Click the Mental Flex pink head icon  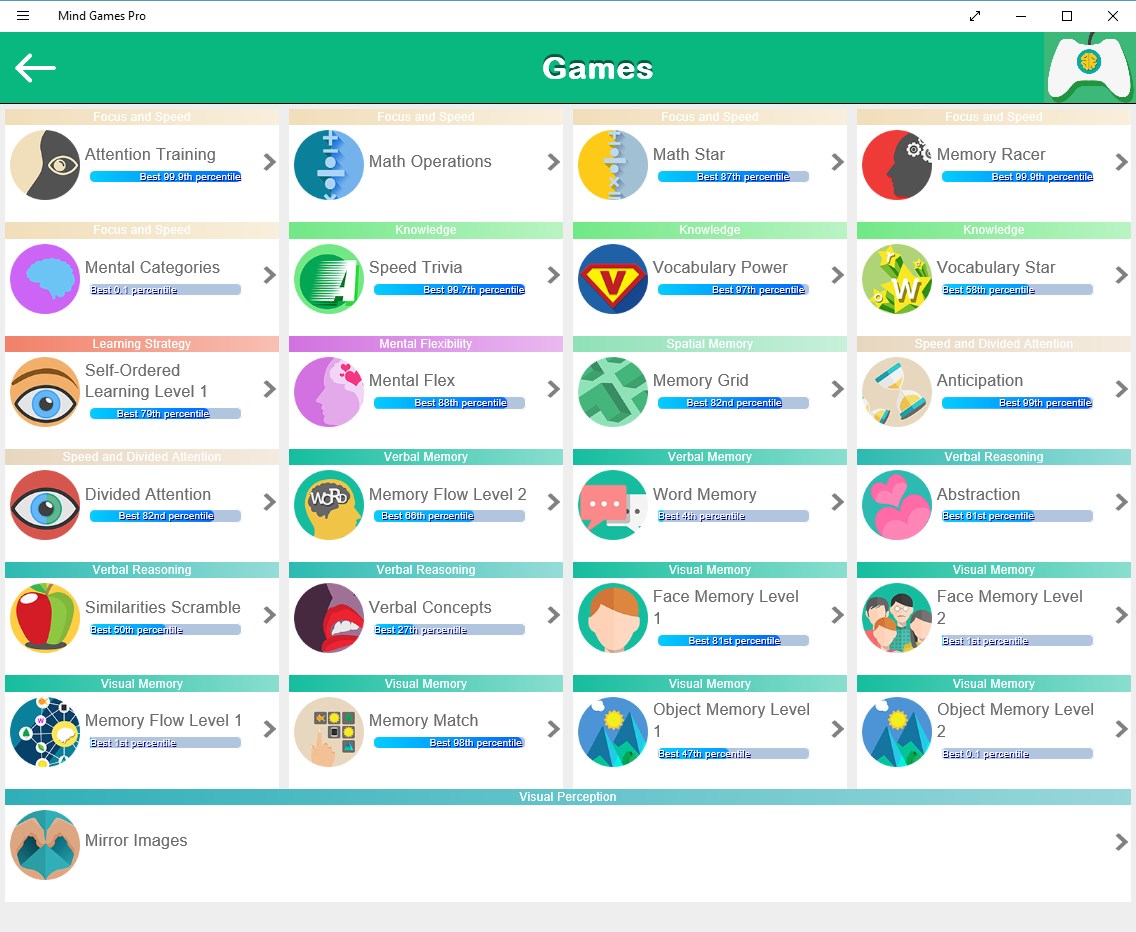[x=329, y=391]
